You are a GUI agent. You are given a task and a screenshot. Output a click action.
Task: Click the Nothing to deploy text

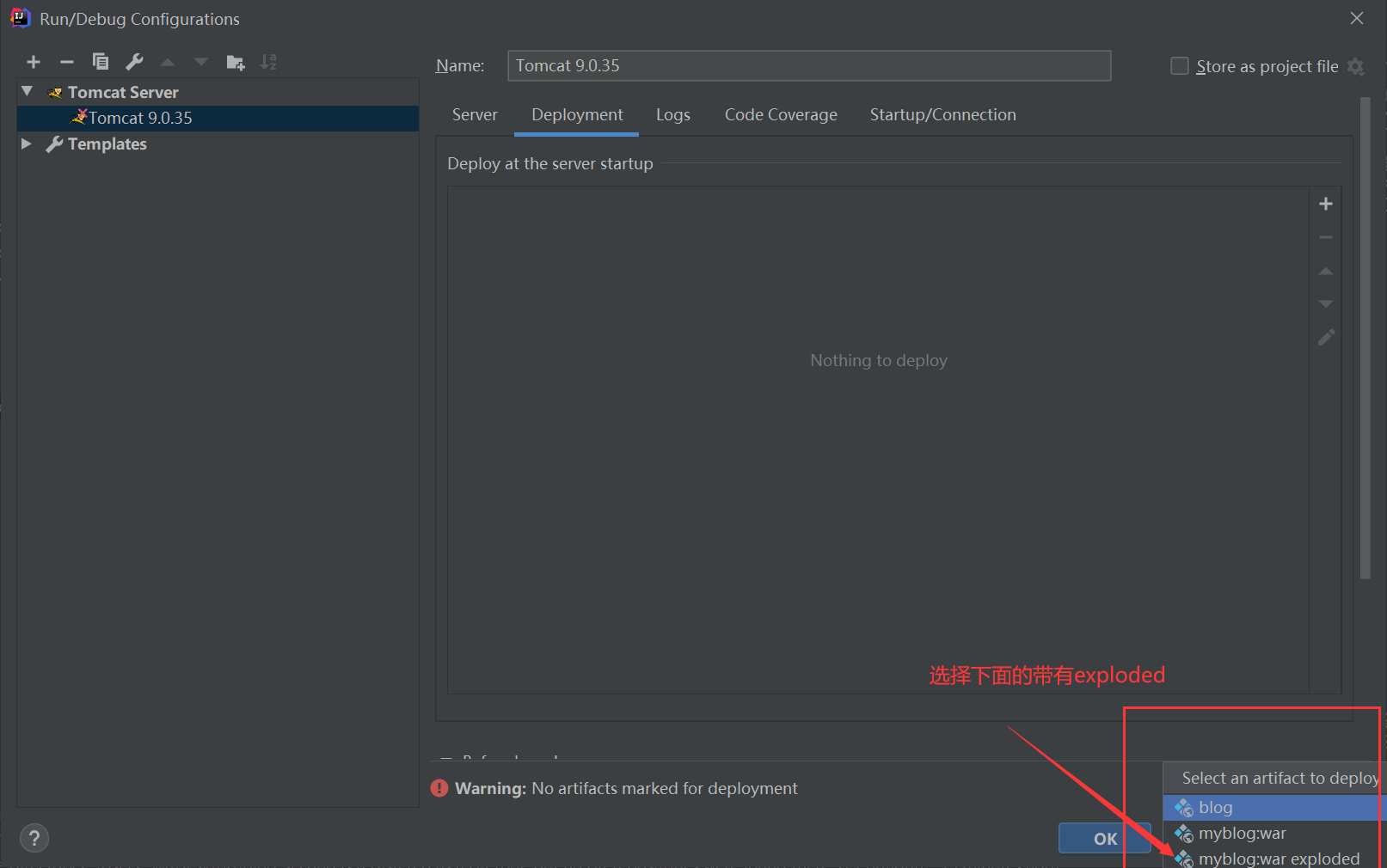coord(879,361)
